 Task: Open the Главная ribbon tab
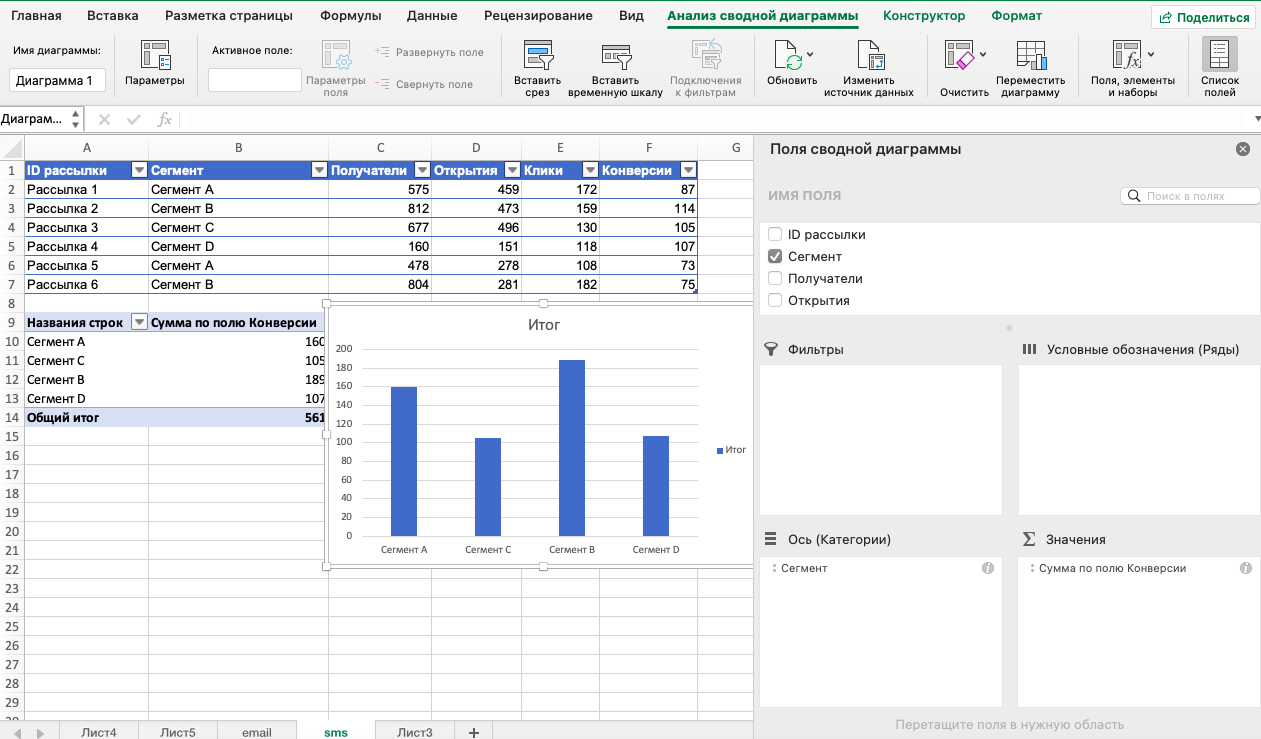(x=36, y=16)
